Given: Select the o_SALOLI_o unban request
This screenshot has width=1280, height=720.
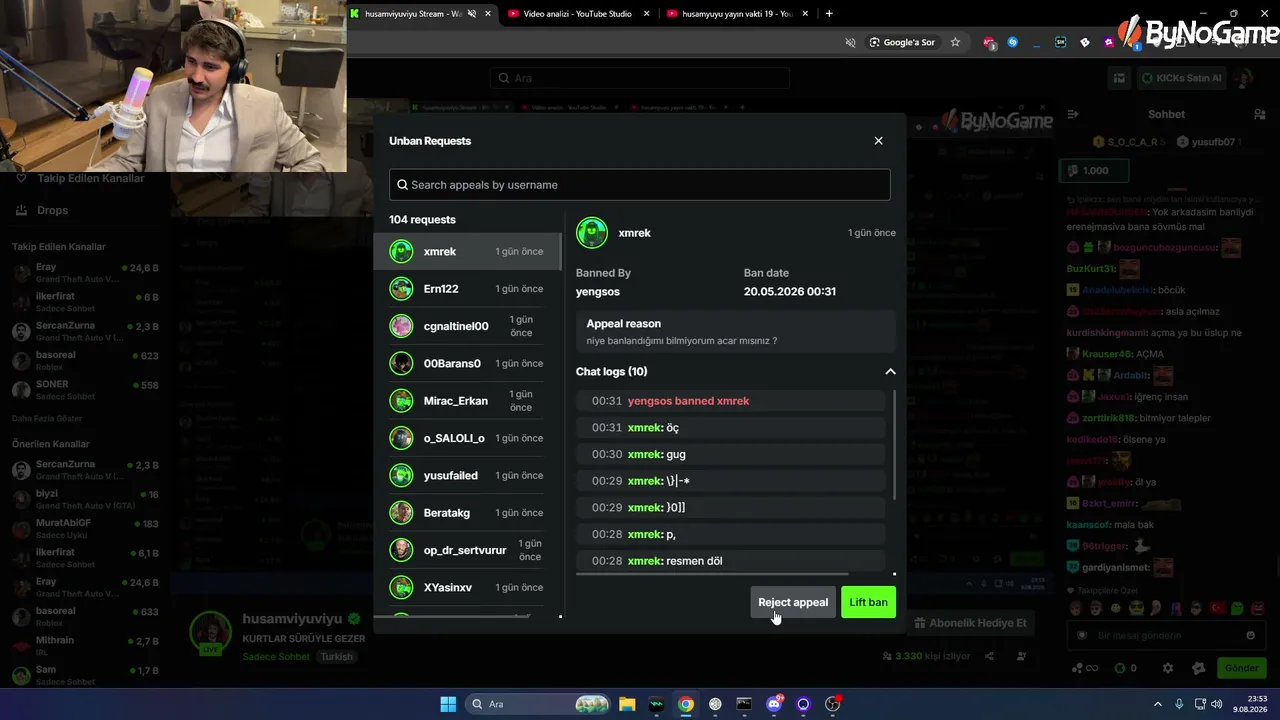Looking at the screenshot, I should coord(467,438).
